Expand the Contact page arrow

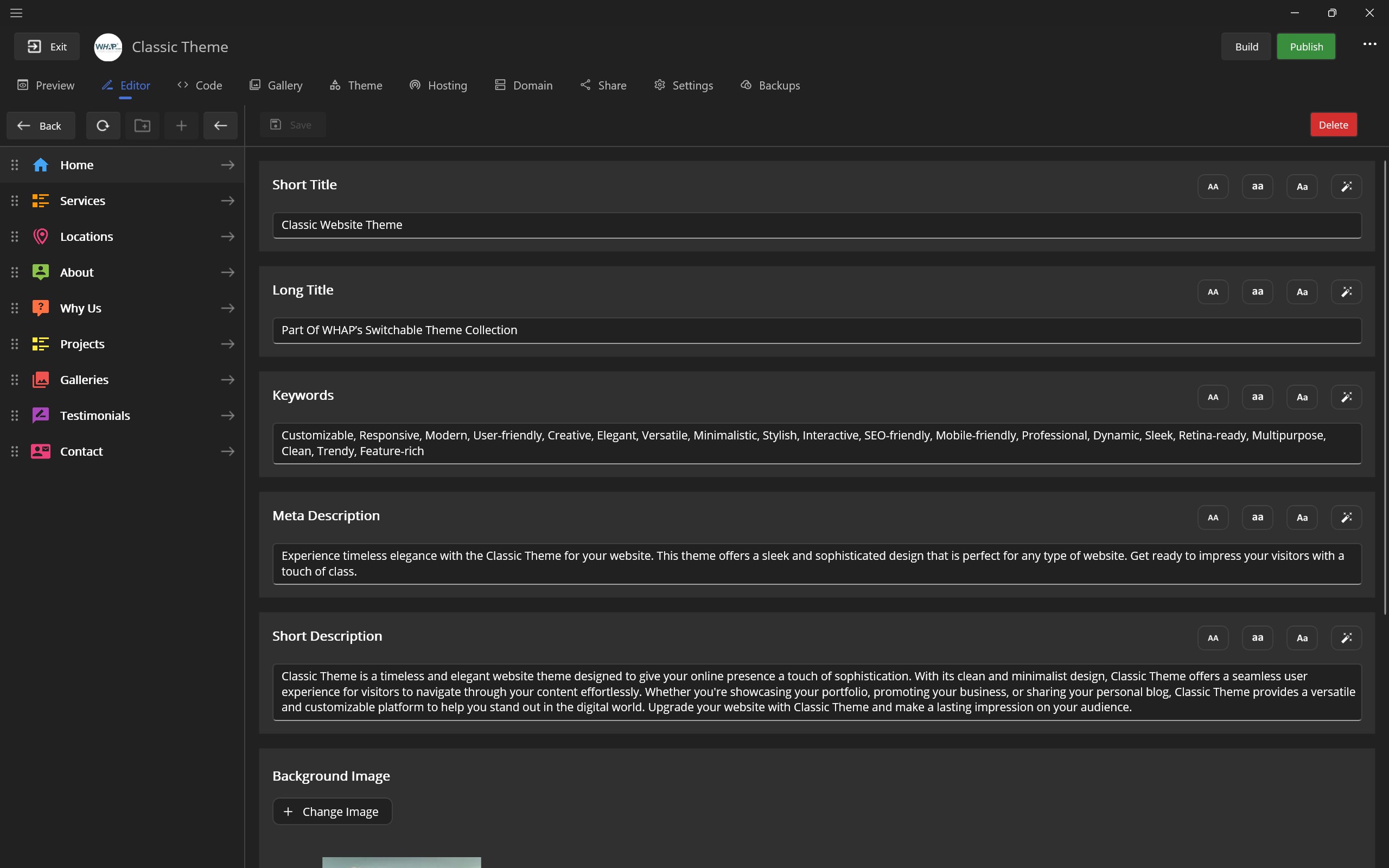227,452
